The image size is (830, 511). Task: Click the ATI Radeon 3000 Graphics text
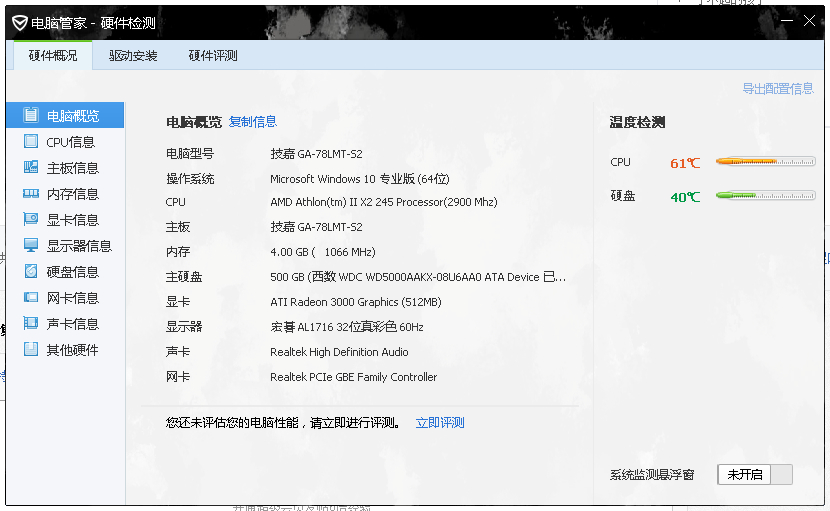pyautogui.click(x=356, y=302)
